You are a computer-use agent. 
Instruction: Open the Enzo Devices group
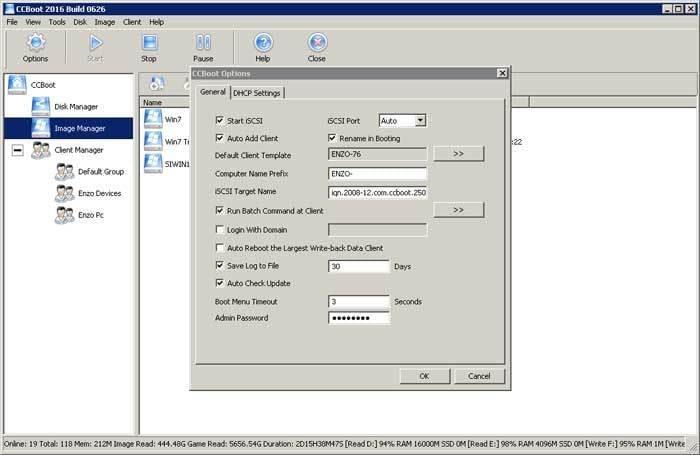(99, 193)
